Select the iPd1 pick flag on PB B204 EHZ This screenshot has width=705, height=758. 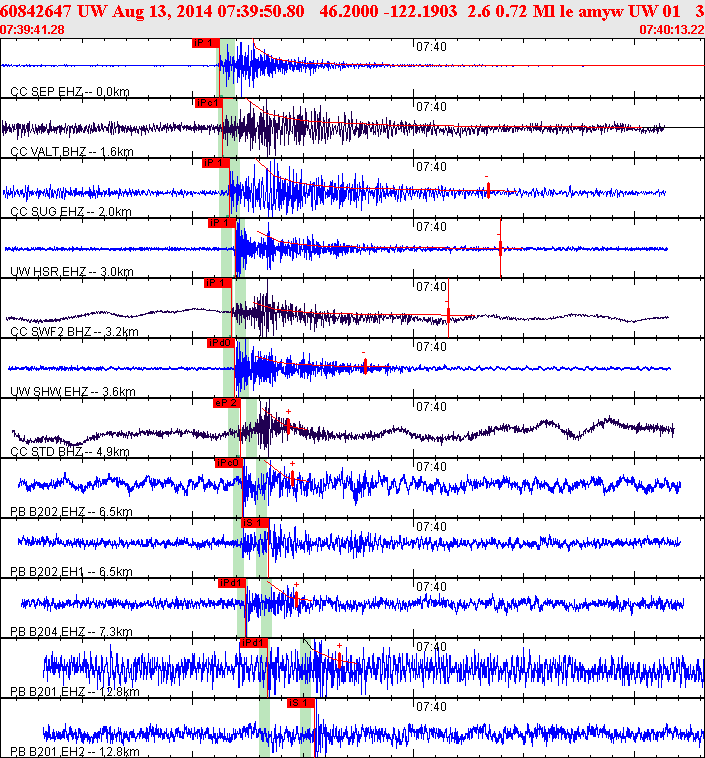click(x=232, y=583)
